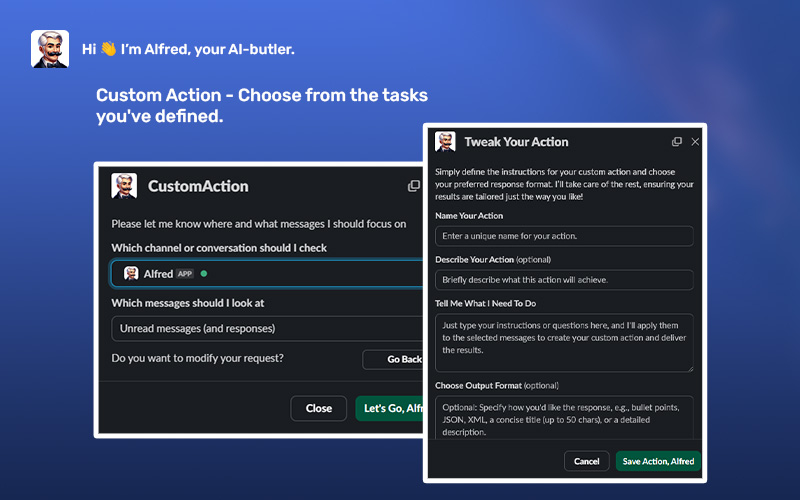This screenshot has height=500, width=800.
Task: Click the Close button in CustomAction dialog
Action: point(319,408)
